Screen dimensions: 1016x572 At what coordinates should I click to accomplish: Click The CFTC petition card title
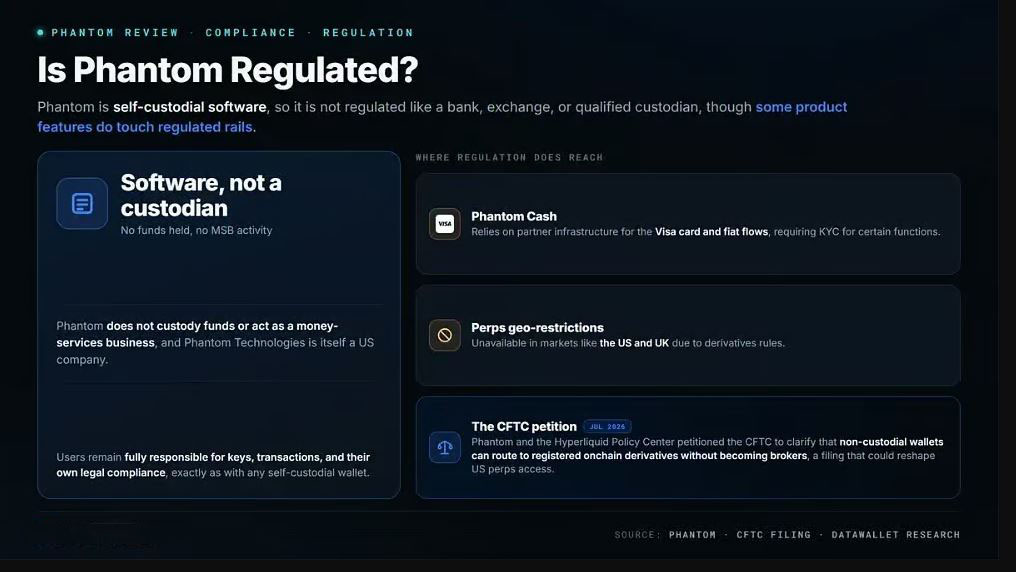pos(524,426)
